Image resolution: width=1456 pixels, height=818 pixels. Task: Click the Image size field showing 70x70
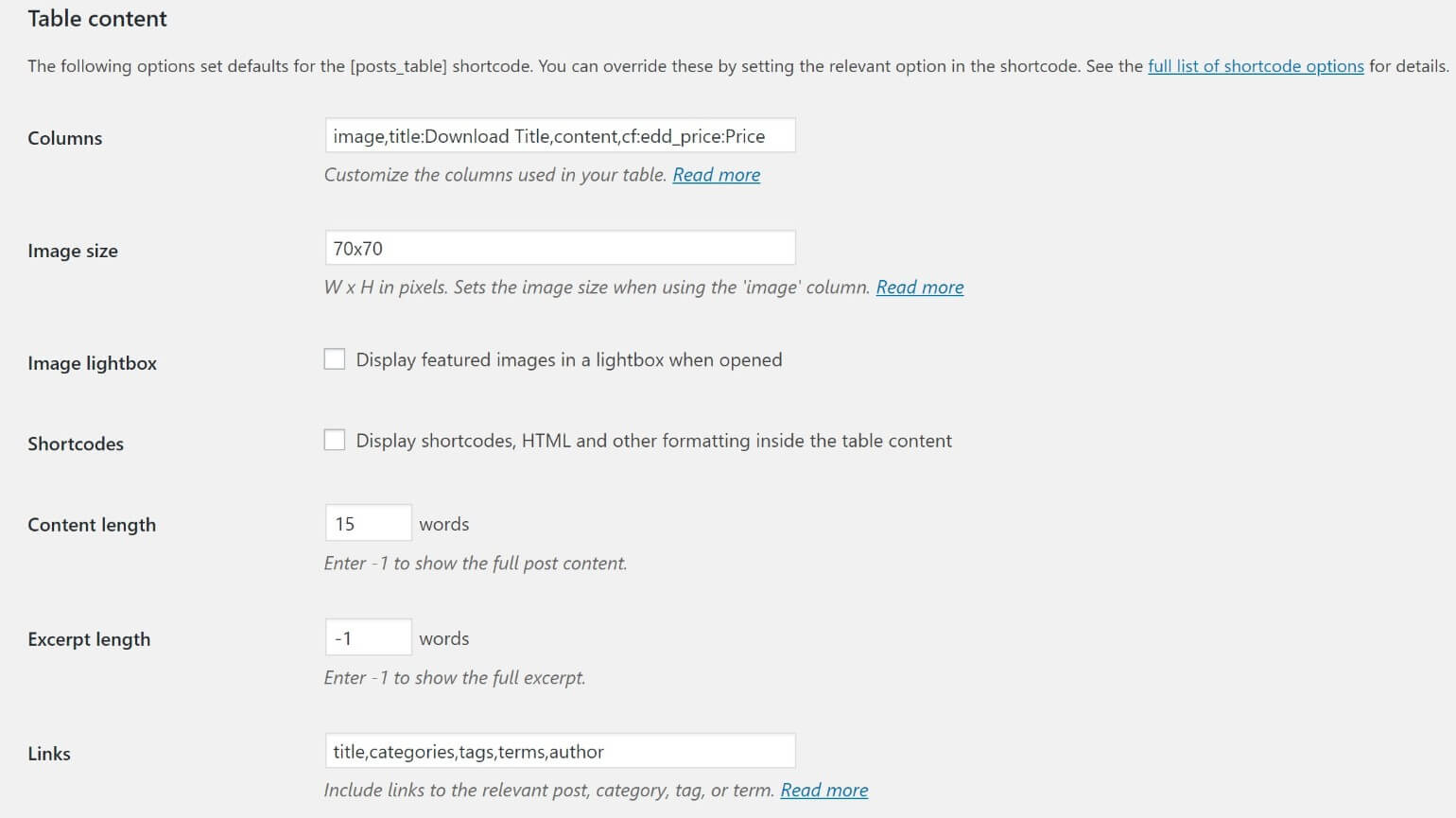point(560,247)
